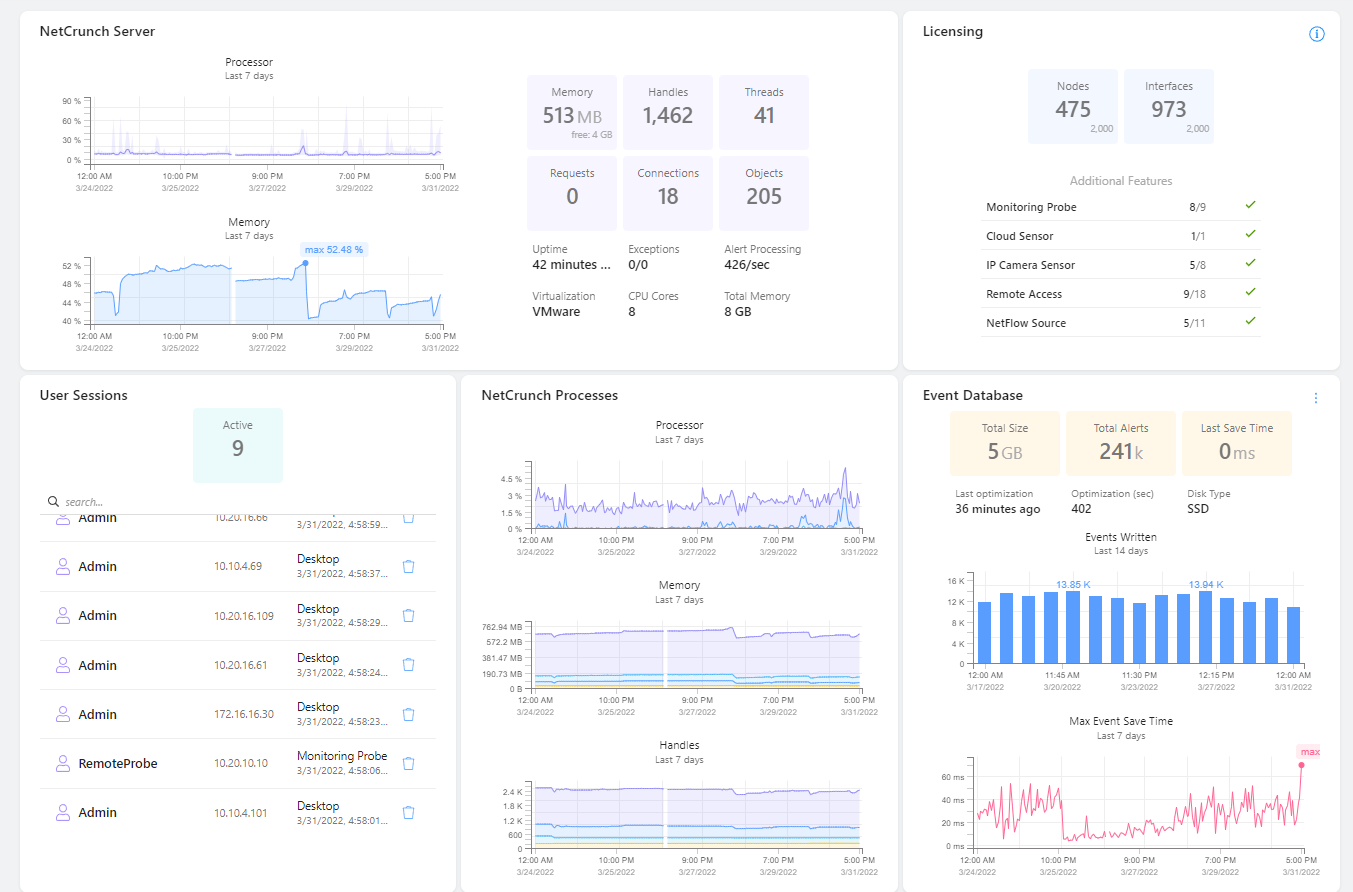The image size is (1353, 892).
Task: Click the IP address 172.16.16.30
Action: pos(244,714)
